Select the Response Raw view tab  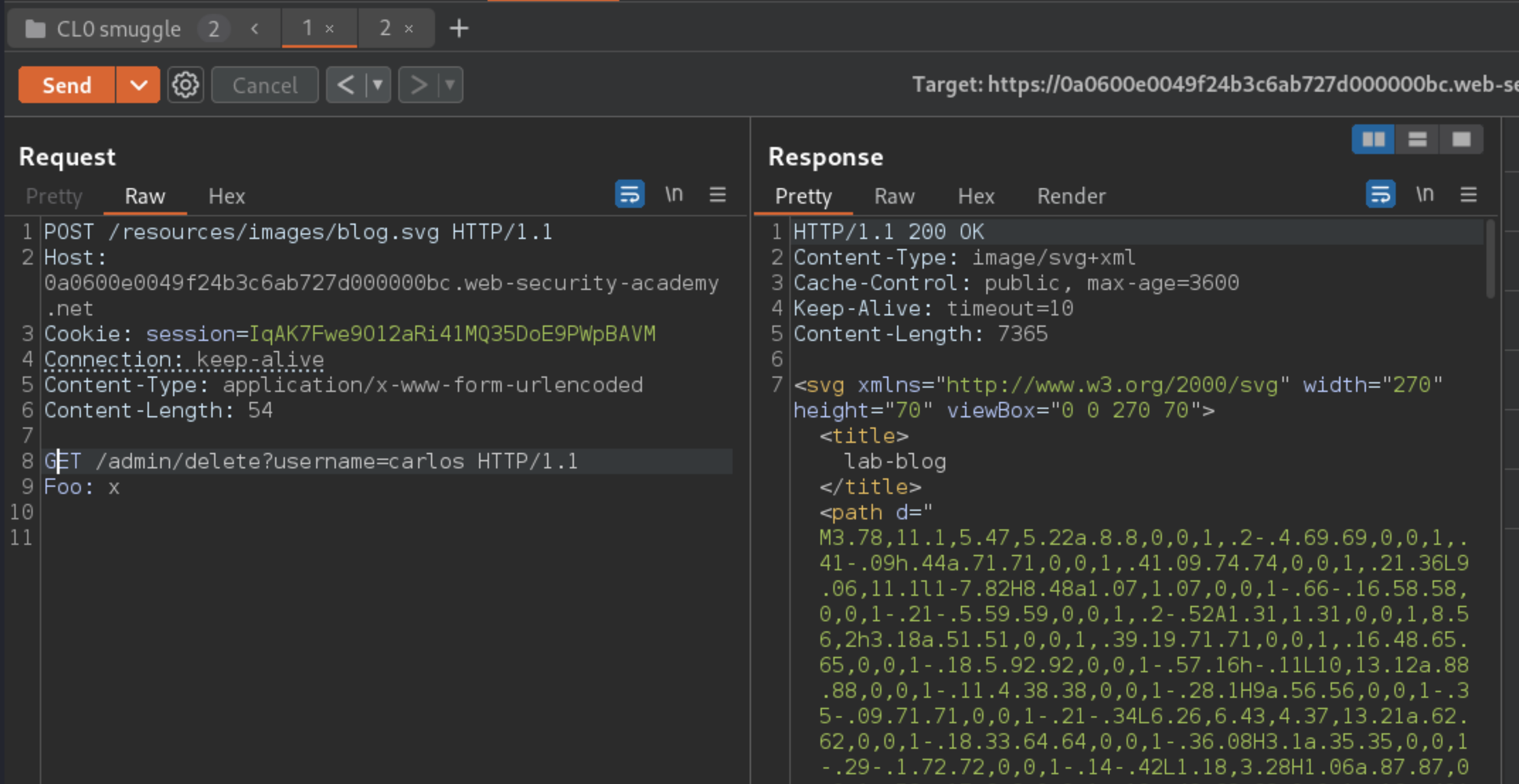[894, 196]
